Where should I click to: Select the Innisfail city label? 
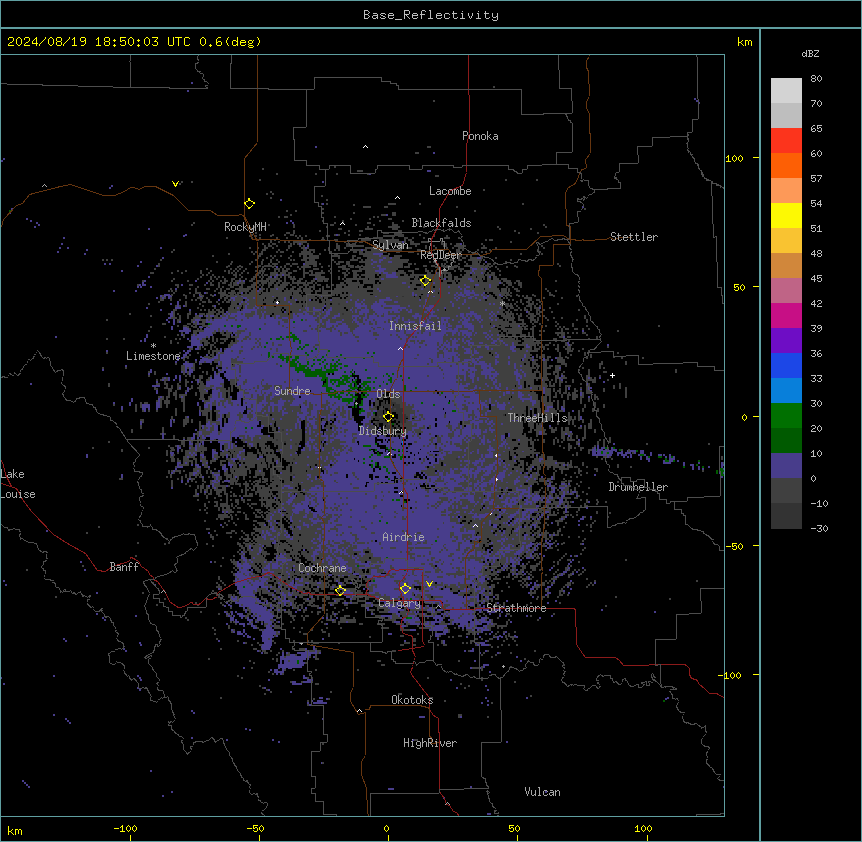pyautogui.click(x=415, y=326)
